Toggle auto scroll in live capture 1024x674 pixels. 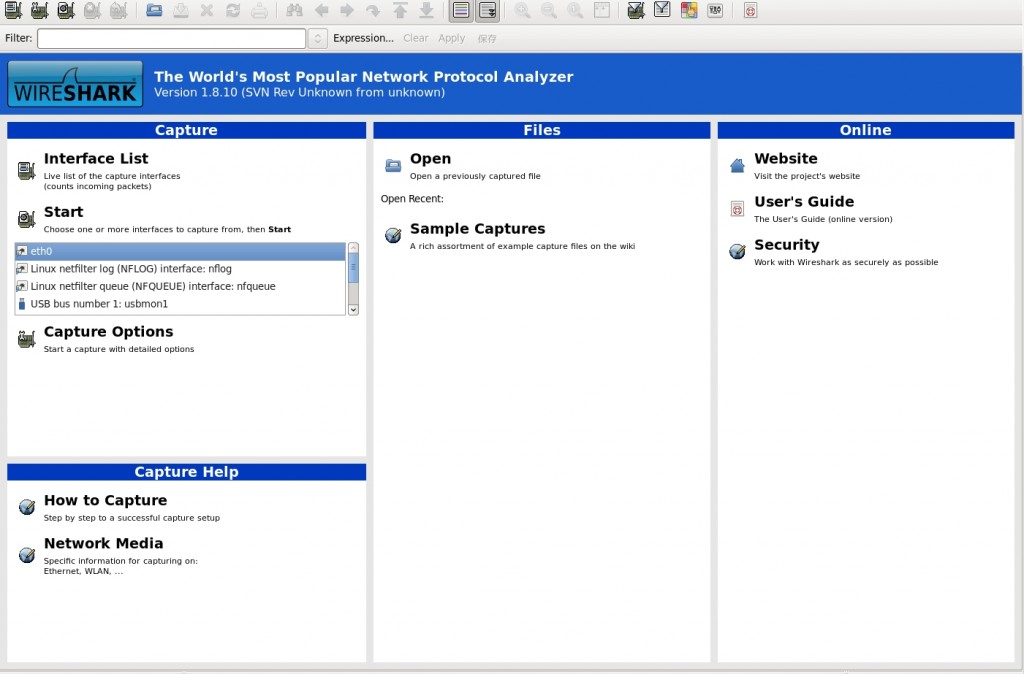click(487, 10)
